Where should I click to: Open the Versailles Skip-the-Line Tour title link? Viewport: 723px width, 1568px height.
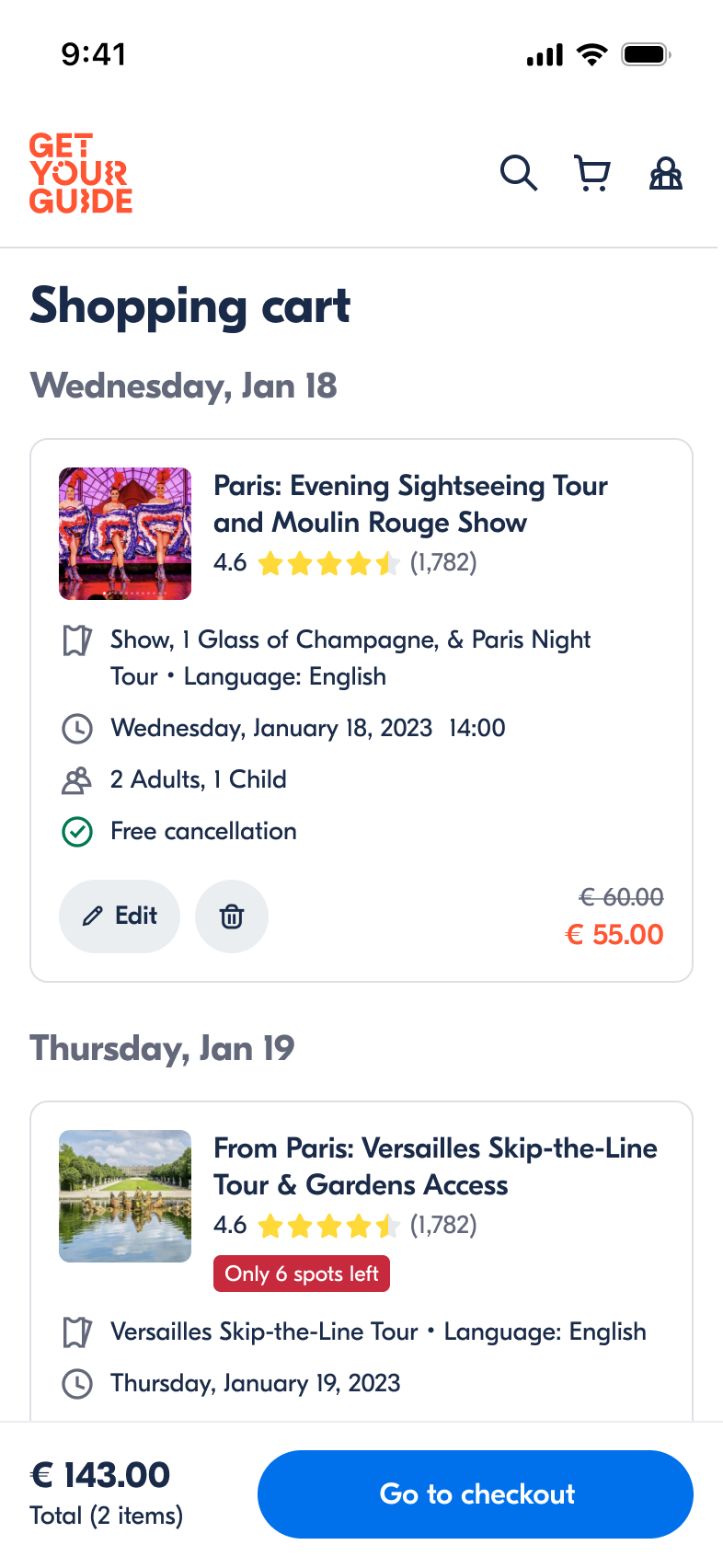point(435,1167)
